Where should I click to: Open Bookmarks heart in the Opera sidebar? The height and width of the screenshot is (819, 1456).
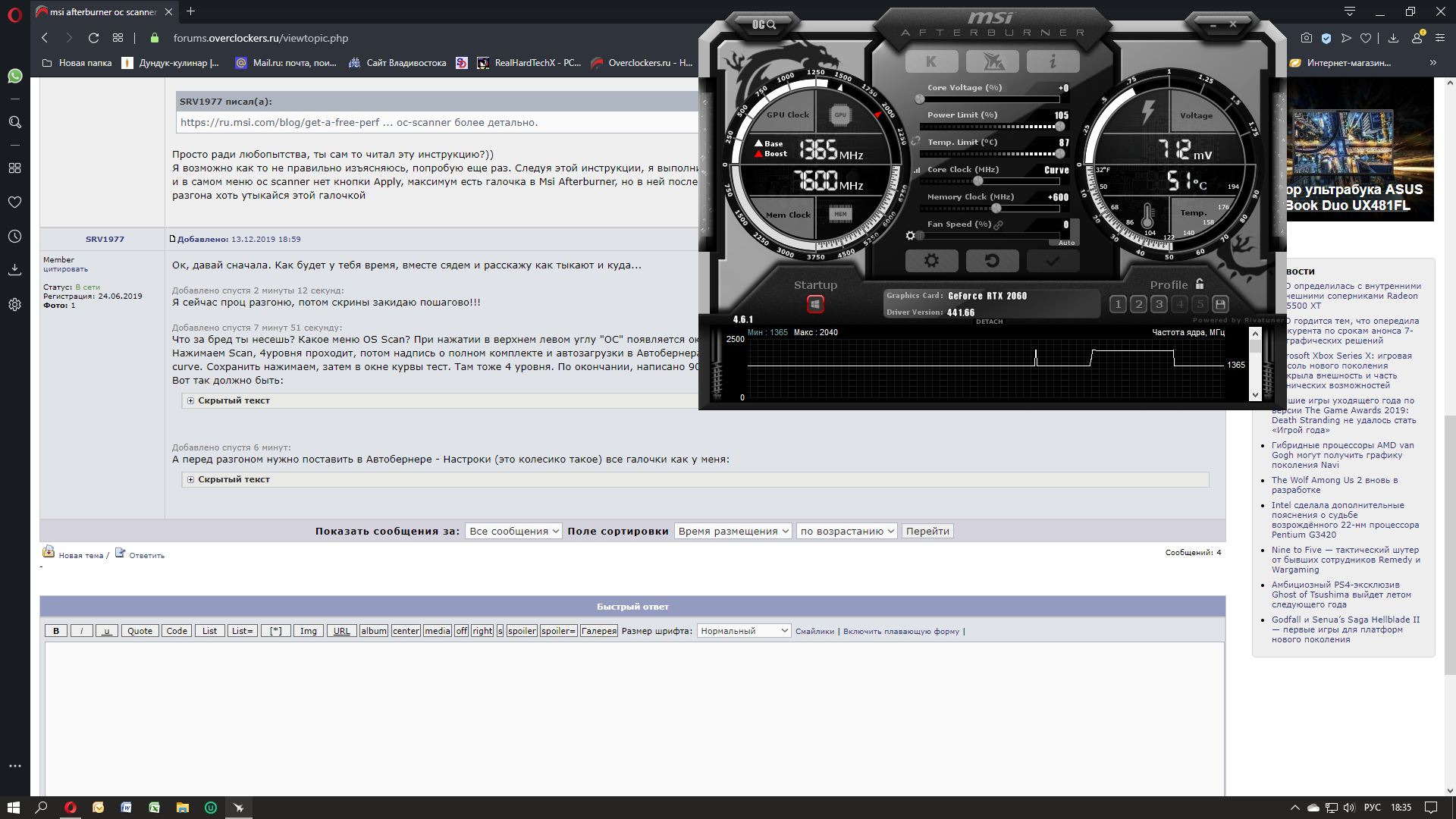(14, 202)
